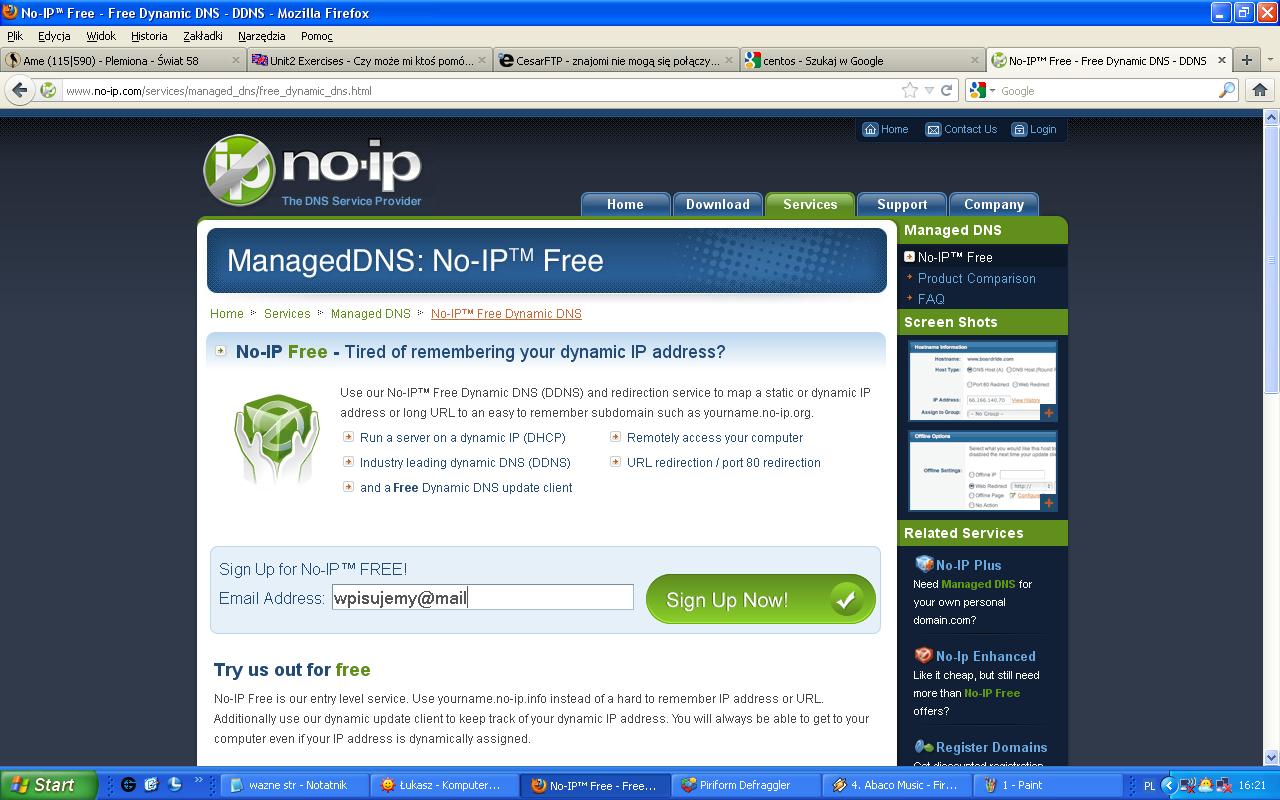Viewport: 1280px width, 800px height.
Task: Switch to Piriform Defraggler on the taskbar
Action: (746, 785)
